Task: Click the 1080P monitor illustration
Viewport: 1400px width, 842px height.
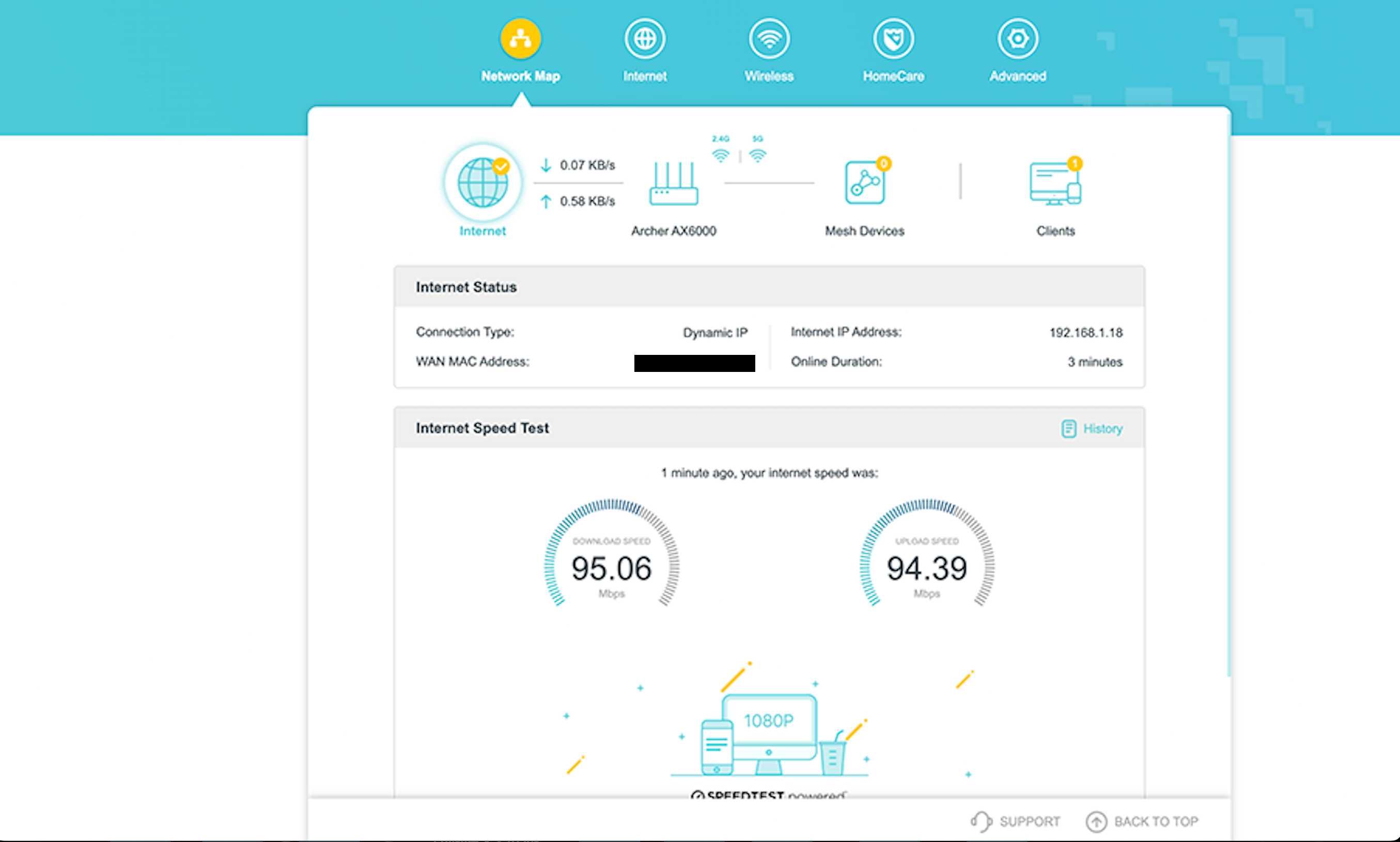Action: (x=769, y=734)
